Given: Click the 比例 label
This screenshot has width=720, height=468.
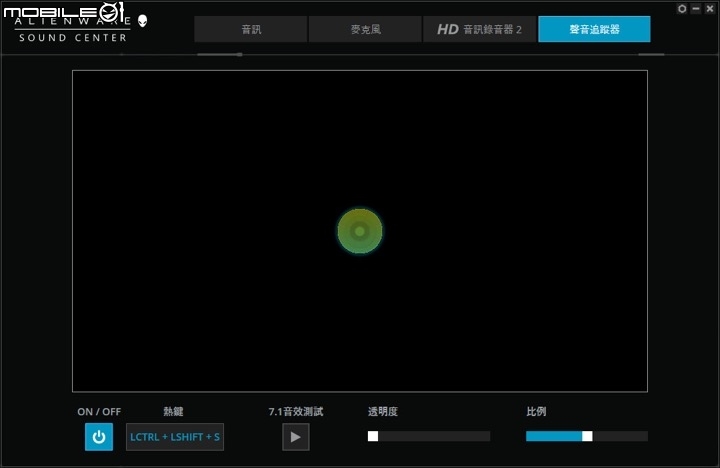Looking at the screenshot, I should click(x=536, y=412).
